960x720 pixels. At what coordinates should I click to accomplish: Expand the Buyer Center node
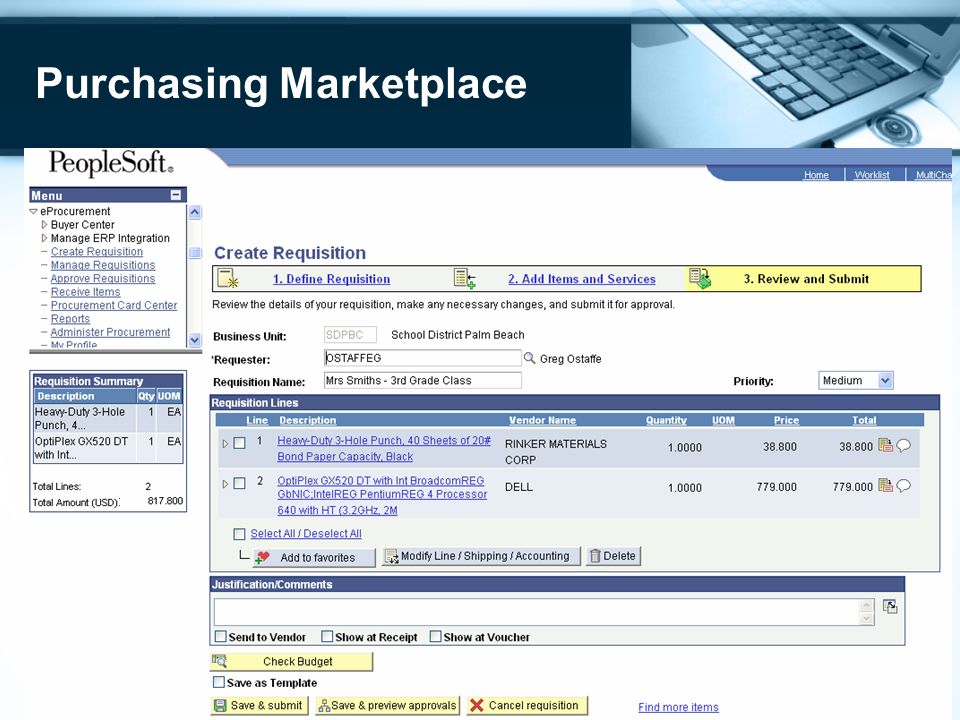coord(44,225)
